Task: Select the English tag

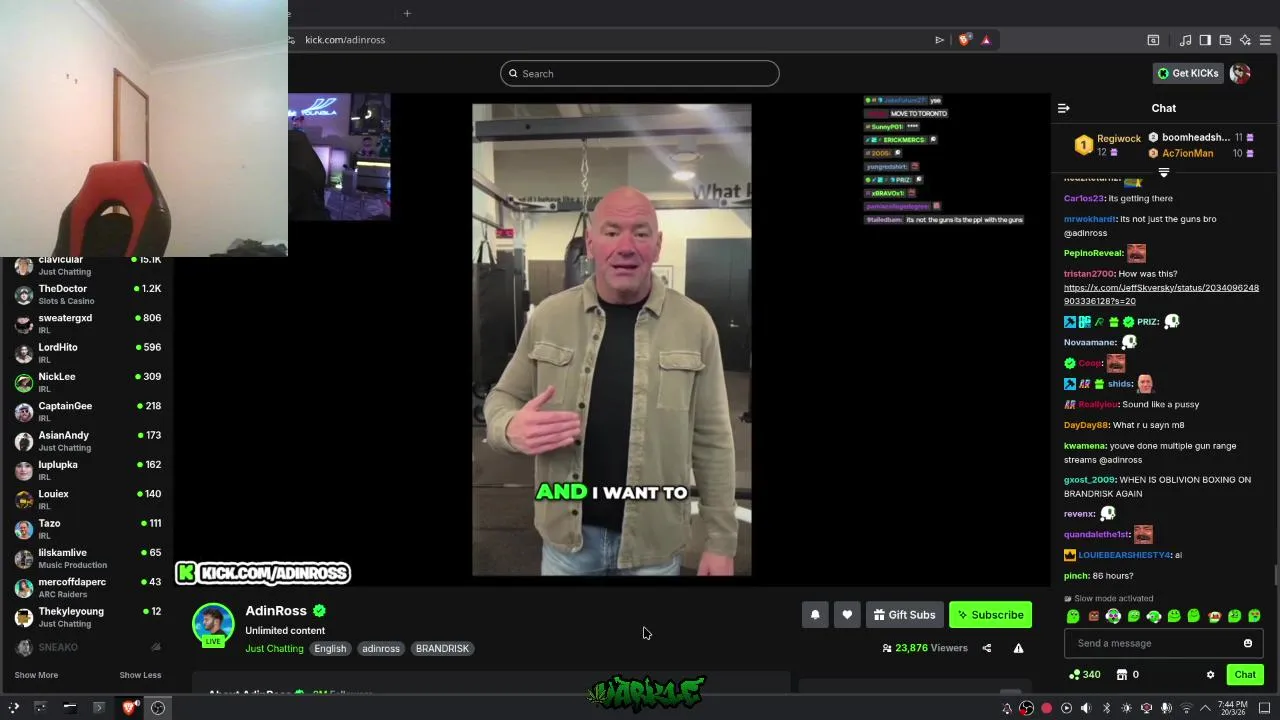Action: (330, 648)
